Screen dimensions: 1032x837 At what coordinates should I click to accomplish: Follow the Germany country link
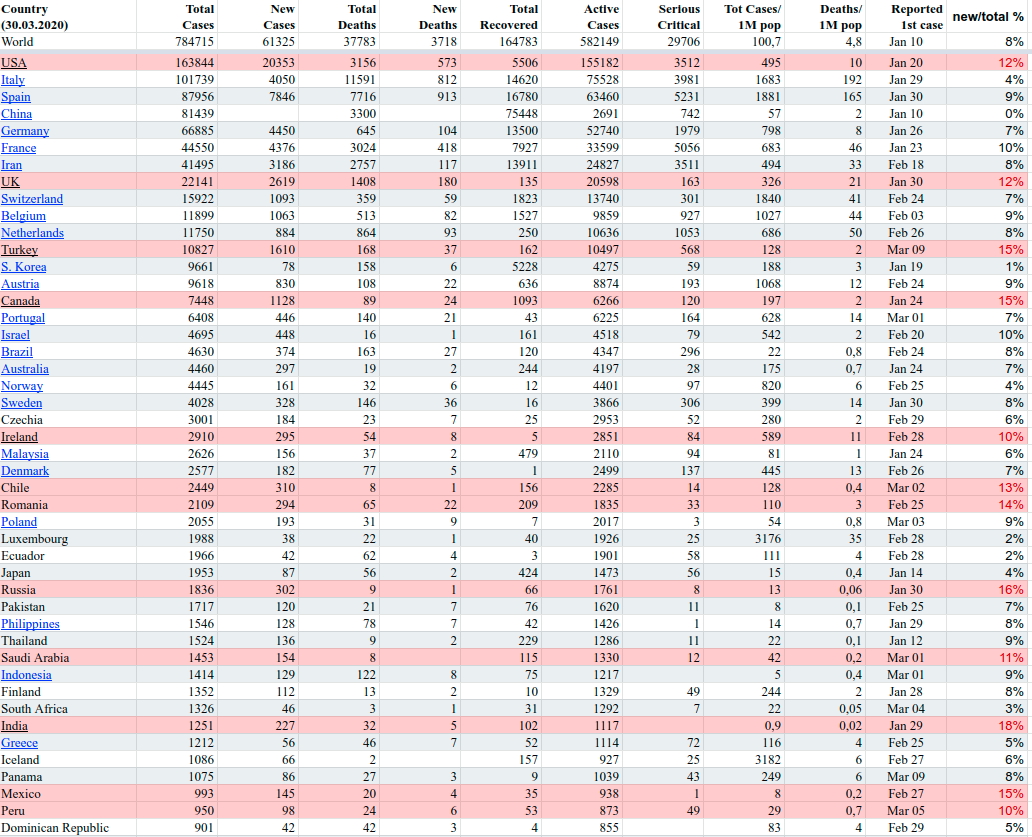pyautogui.click(x=25, y=131)
